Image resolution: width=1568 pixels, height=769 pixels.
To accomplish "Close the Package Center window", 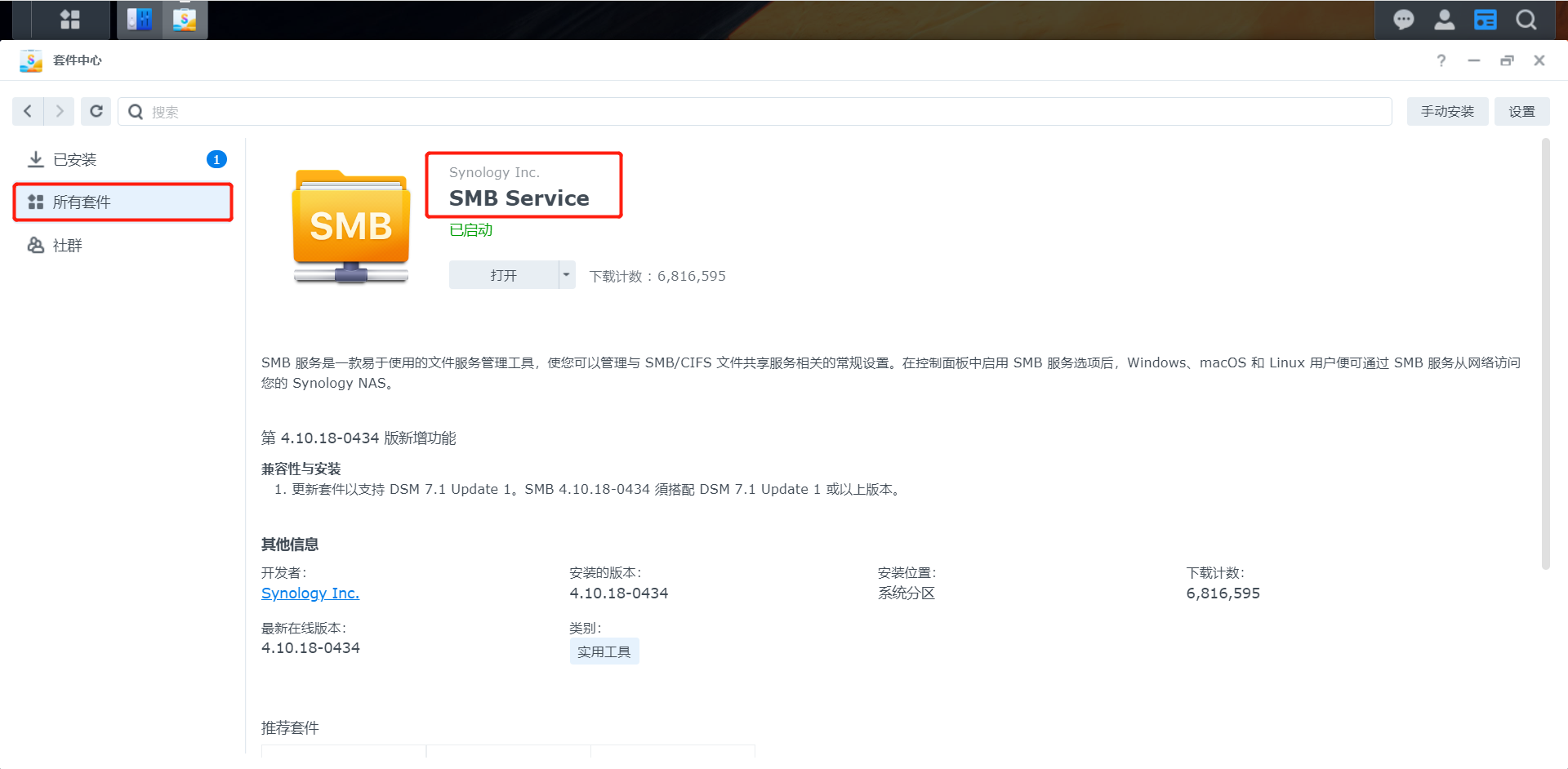I will click(1539, 60).
